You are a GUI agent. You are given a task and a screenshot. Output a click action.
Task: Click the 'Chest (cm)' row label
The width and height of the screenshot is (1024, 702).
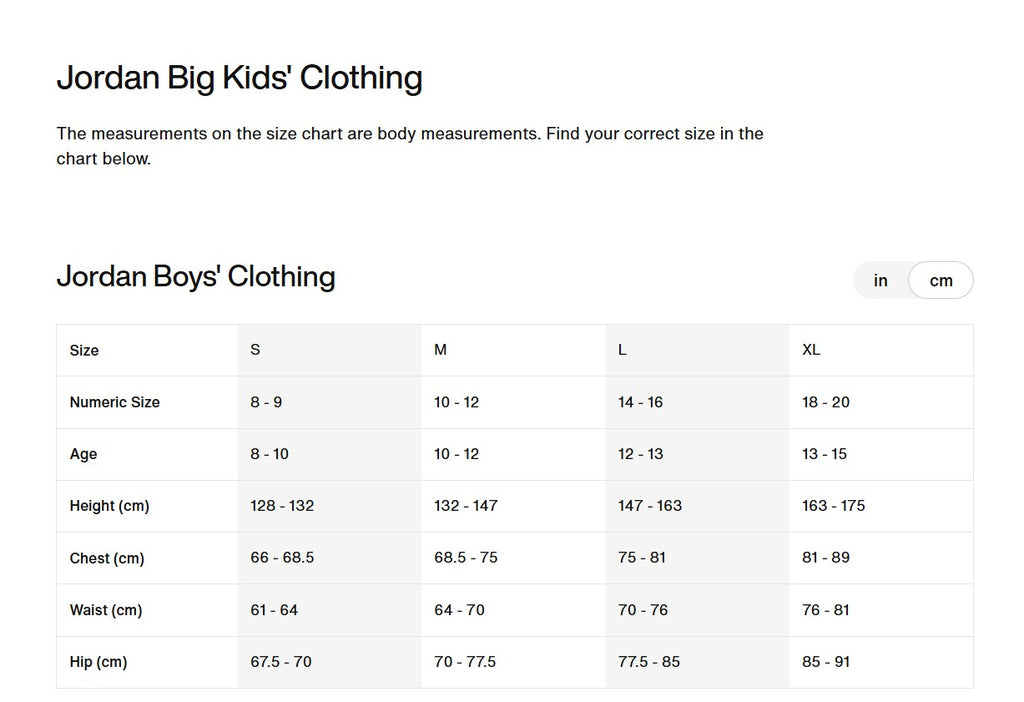pyautogui.click(x=107, y=558)
